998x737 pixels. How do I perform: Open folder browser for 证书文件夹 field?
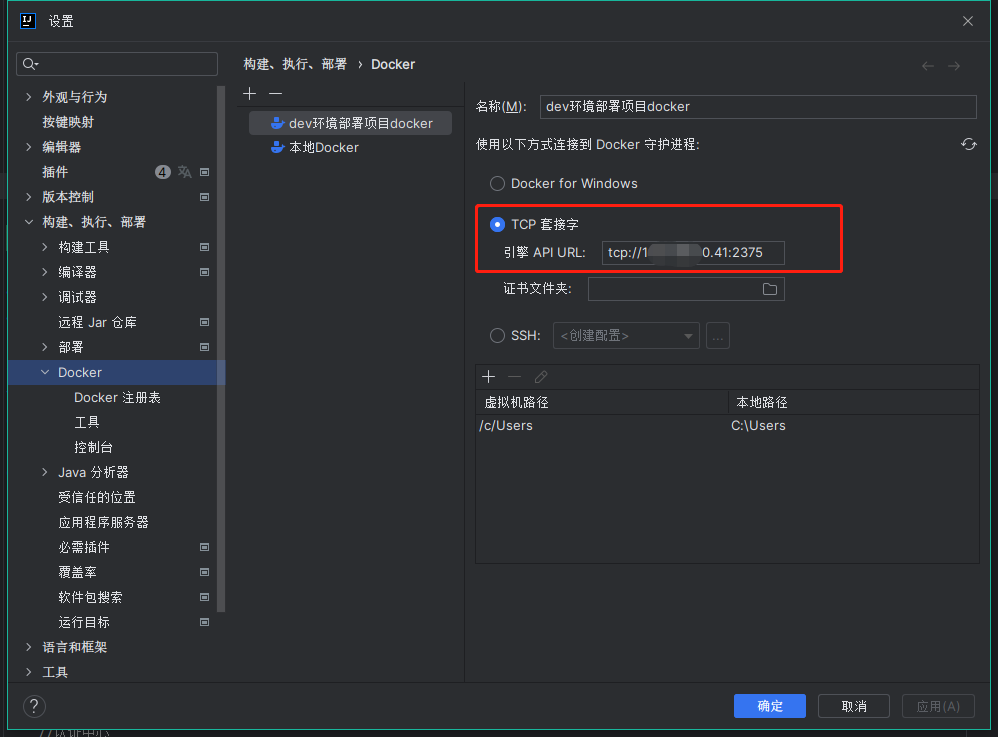tap(770, 288)
